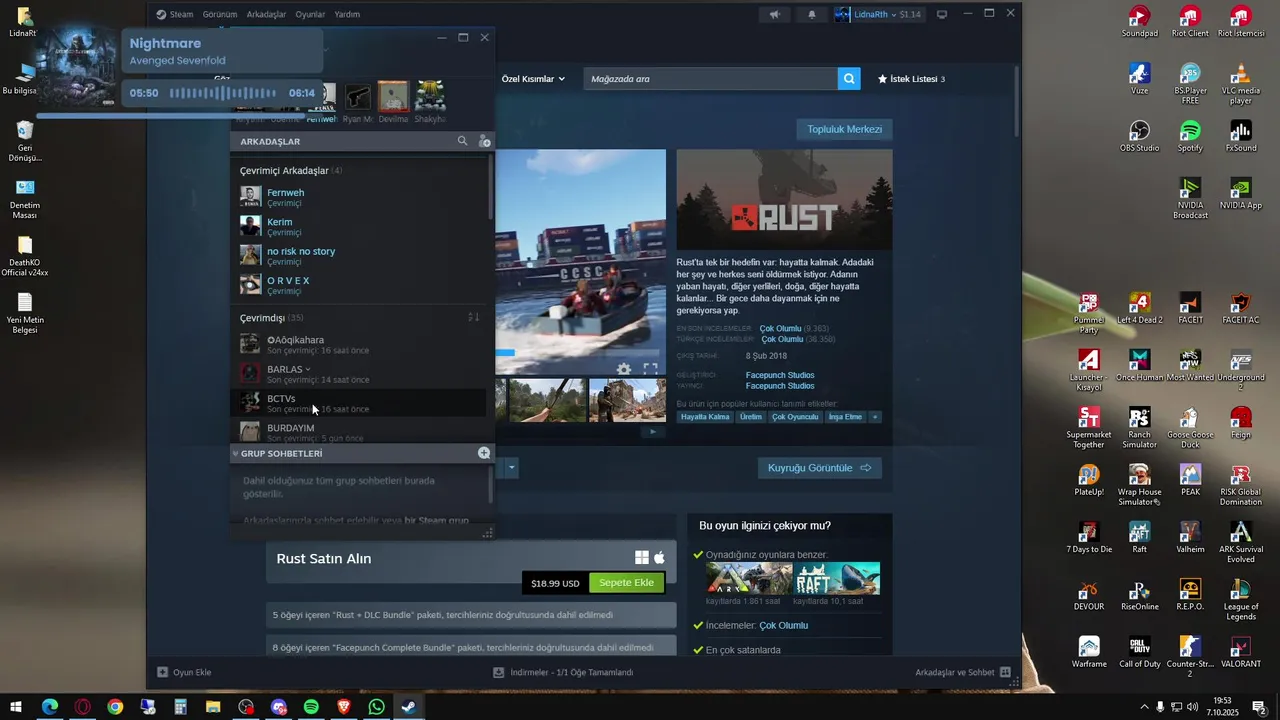Launch OBS Studio desktop shortcut
This screenshot has width=1280, height=720.
point(1140,136)
